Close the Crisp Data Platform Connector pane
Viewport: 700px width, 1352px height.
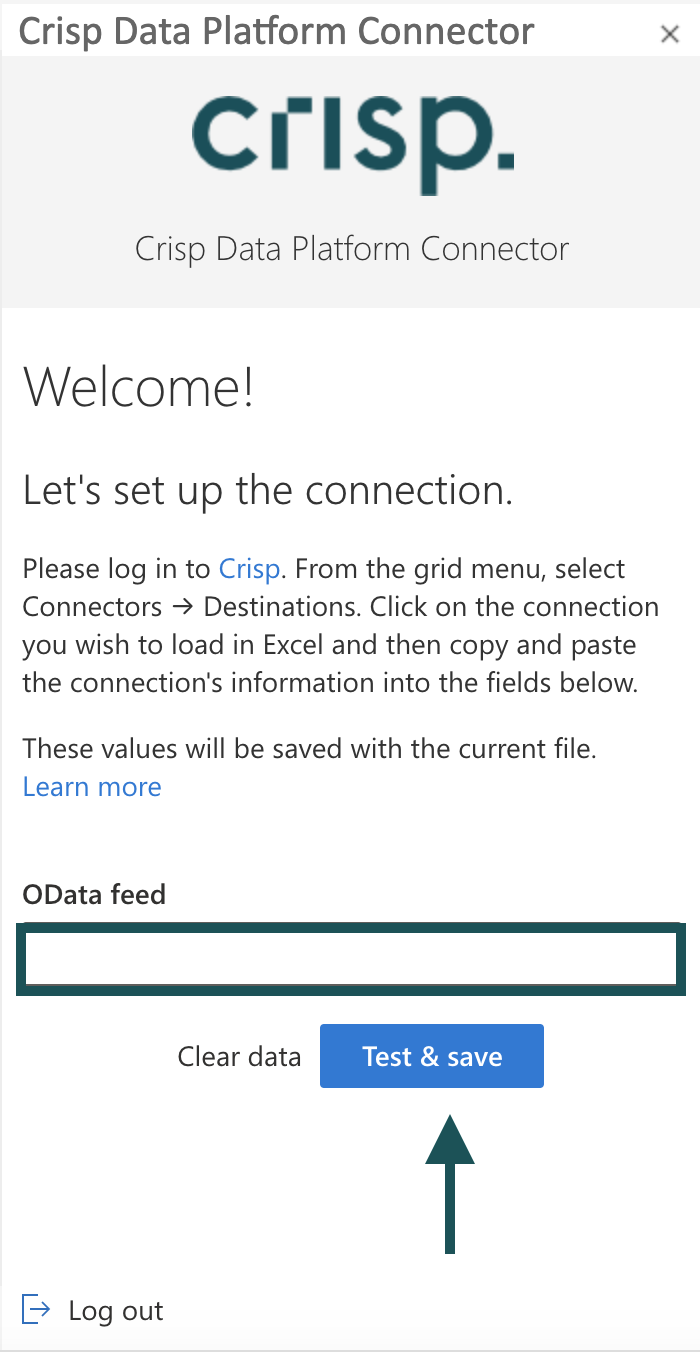pyautogui.click(x=670, y=34)
